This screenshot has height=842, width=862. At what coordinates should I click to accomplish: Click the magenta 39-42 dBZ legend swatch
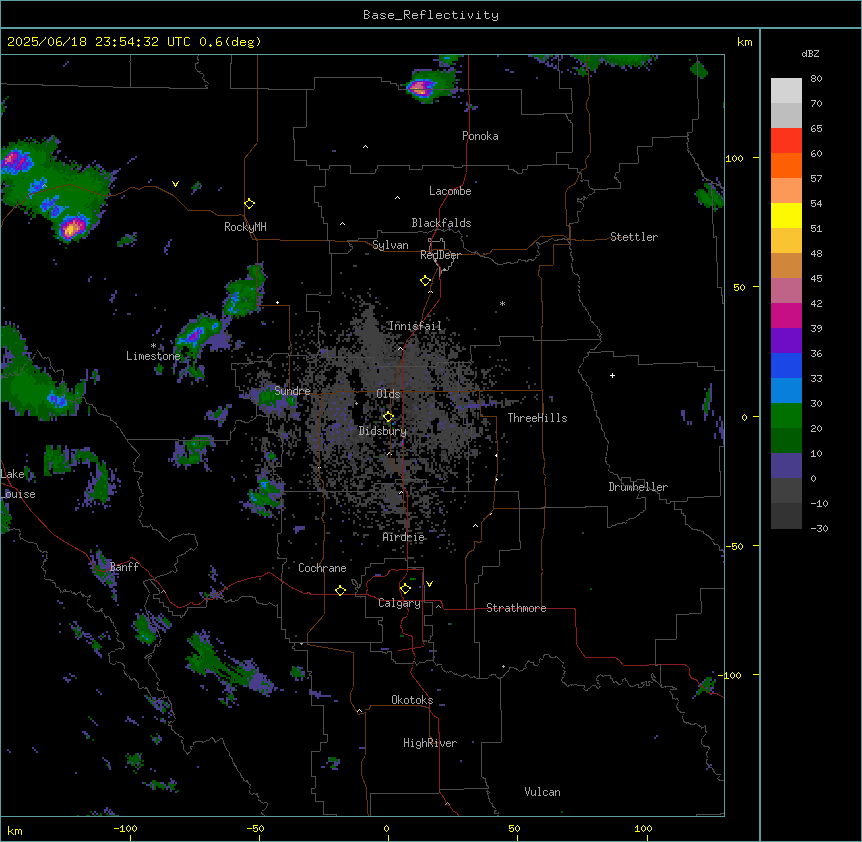pyautogui.click(x=786, y=315)
